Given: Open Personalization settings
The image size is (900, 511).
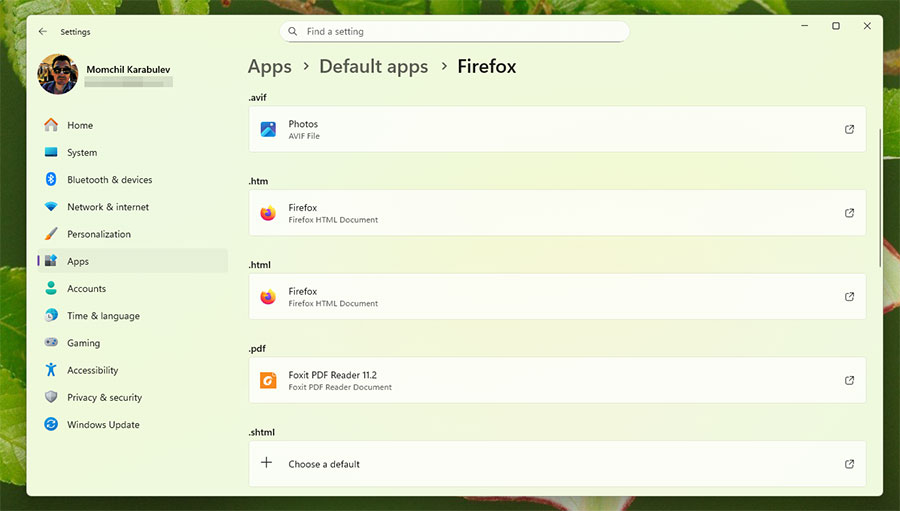Looking at the screenshot, I should point(98,234).
